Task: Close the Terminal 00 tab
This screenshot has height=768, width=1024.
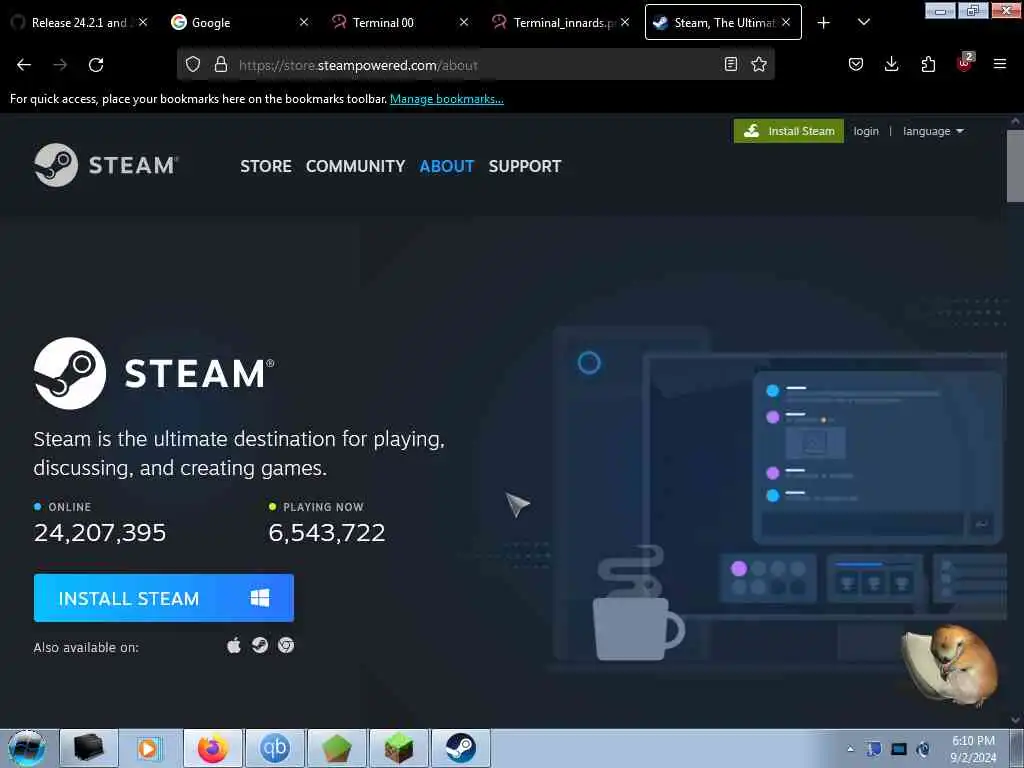Action: (464, 22)
